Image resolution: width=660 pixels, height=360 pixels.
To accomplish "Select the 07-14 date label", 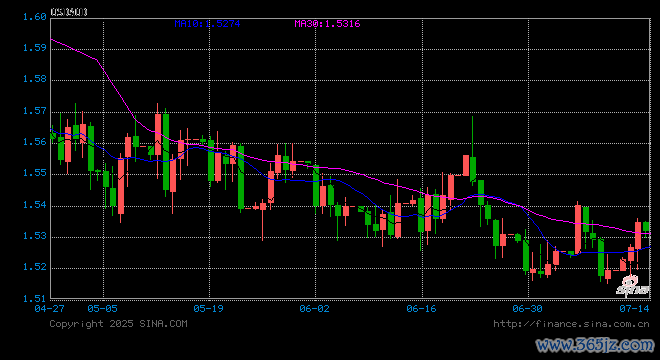I will (x=634, y=309).
